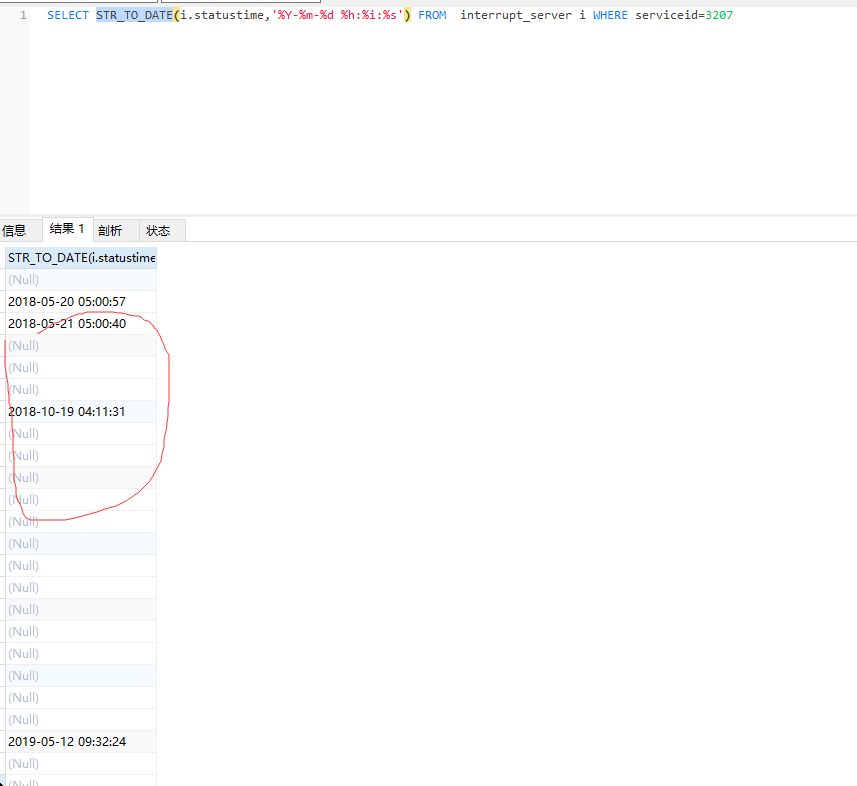Viewport: 857px width, 786px height.
Task: Click the 2018-10-19 04:11:31 result cell
Action: 66,411
